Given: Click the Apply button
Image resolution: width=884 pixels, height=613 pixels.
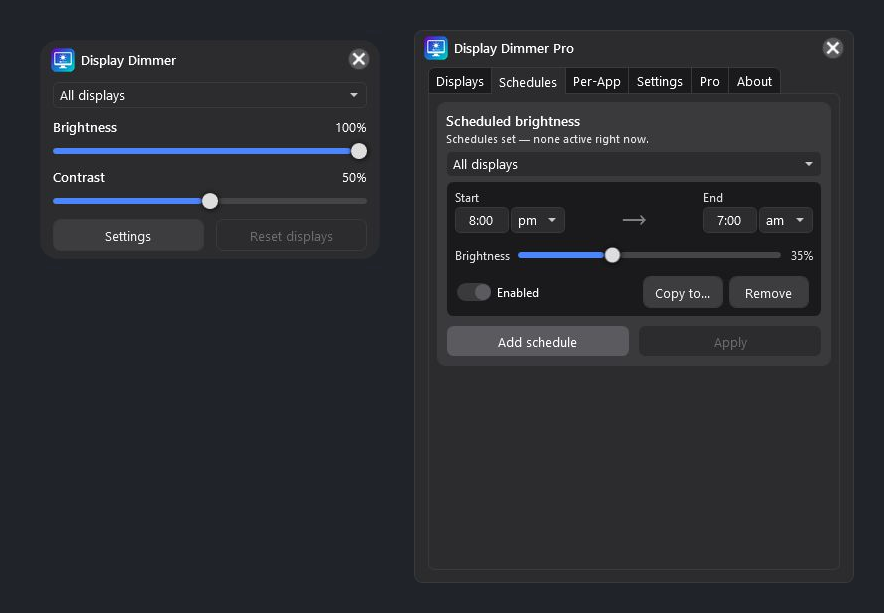Looking at the screenshot, I should click(730, 342).
